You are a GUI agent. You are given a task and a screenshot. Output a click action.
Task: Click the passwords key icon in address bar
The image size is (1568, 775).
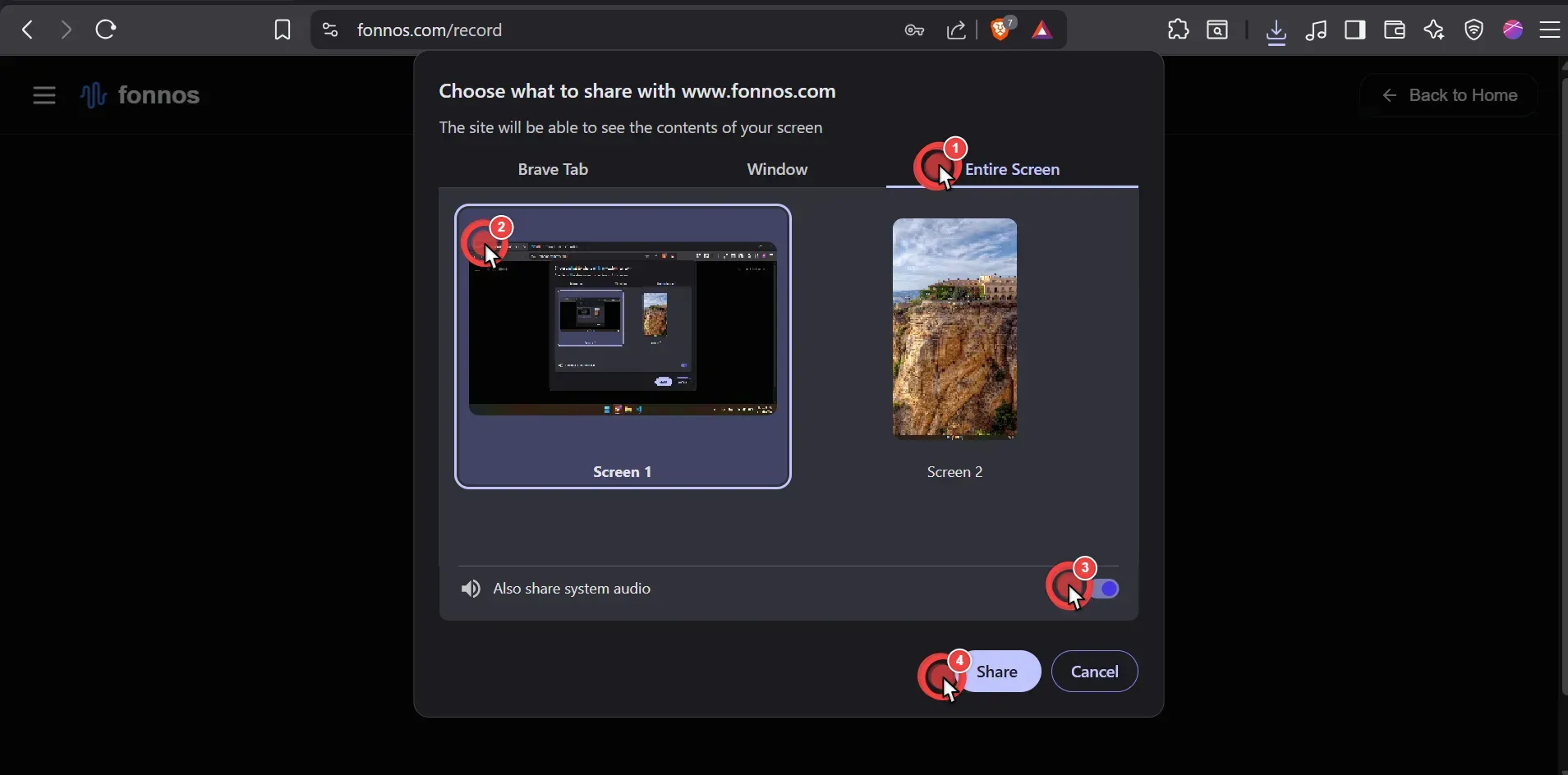[x=915, y=30]
